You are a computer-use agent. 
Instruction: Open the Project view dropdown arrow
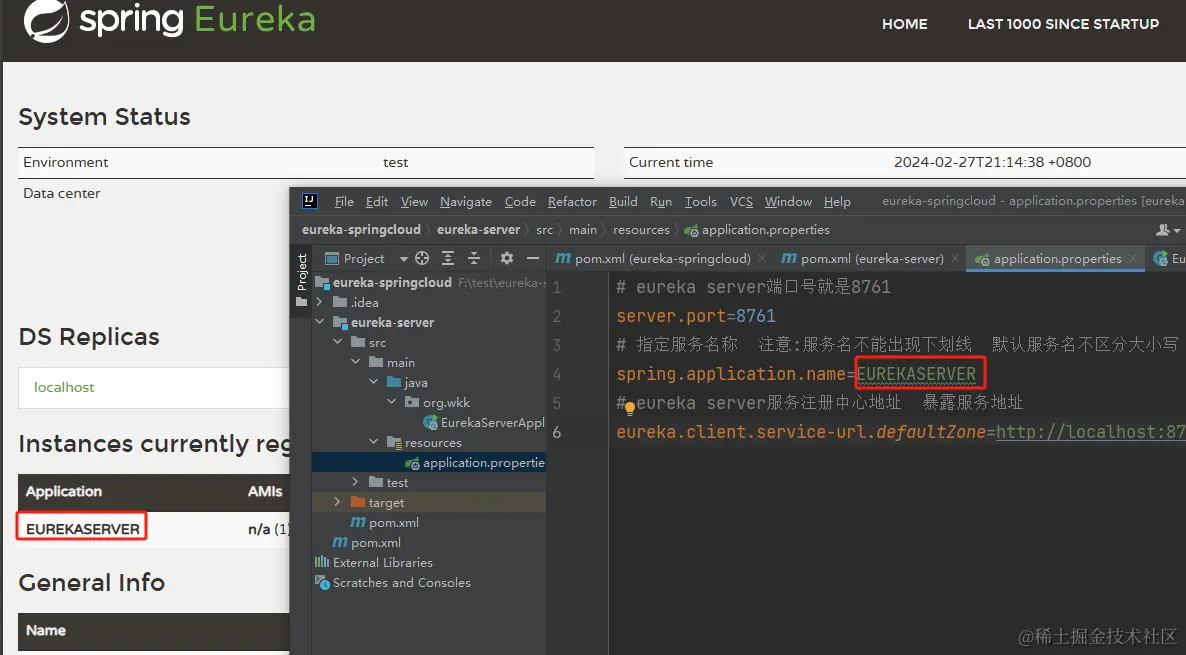pyautogui.click(x=404, y=259)
